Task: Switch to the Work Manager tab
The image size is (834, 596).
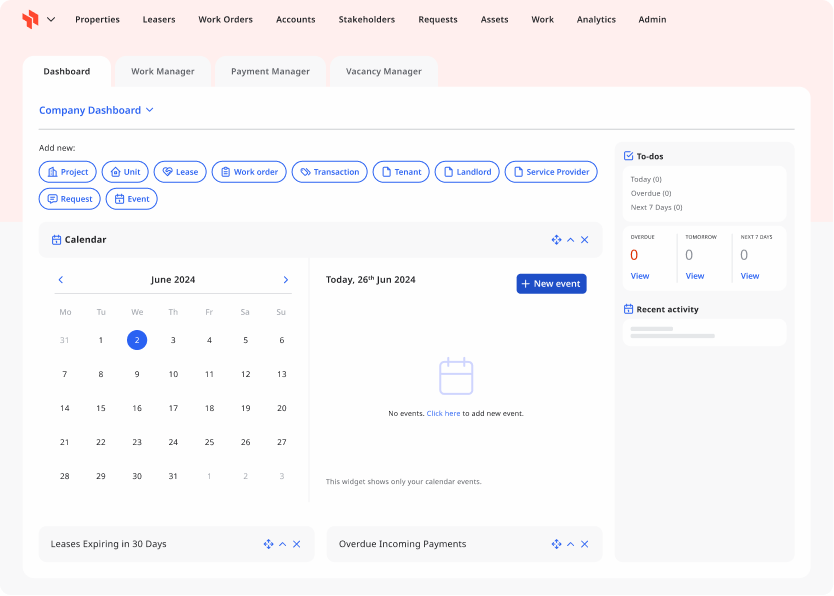Action: pyautogui.click(x=163, y=71)
